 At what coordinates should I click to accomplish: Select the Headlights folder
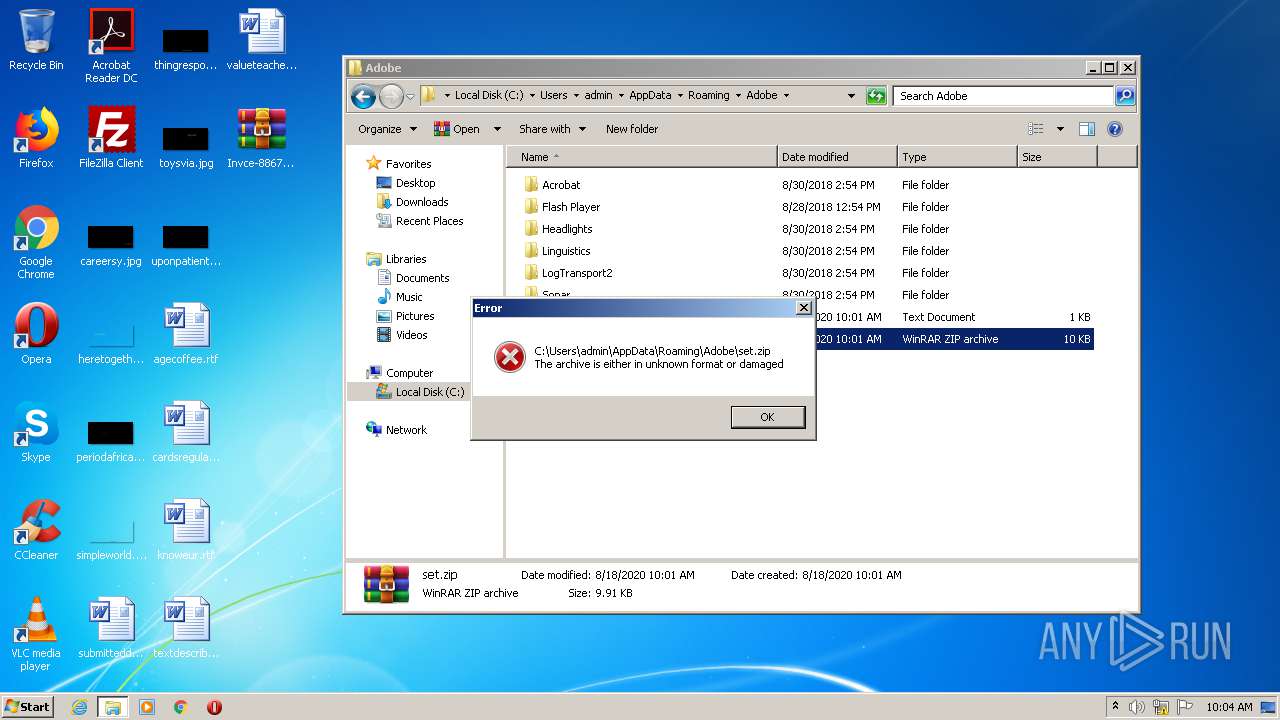coord(566,229)
